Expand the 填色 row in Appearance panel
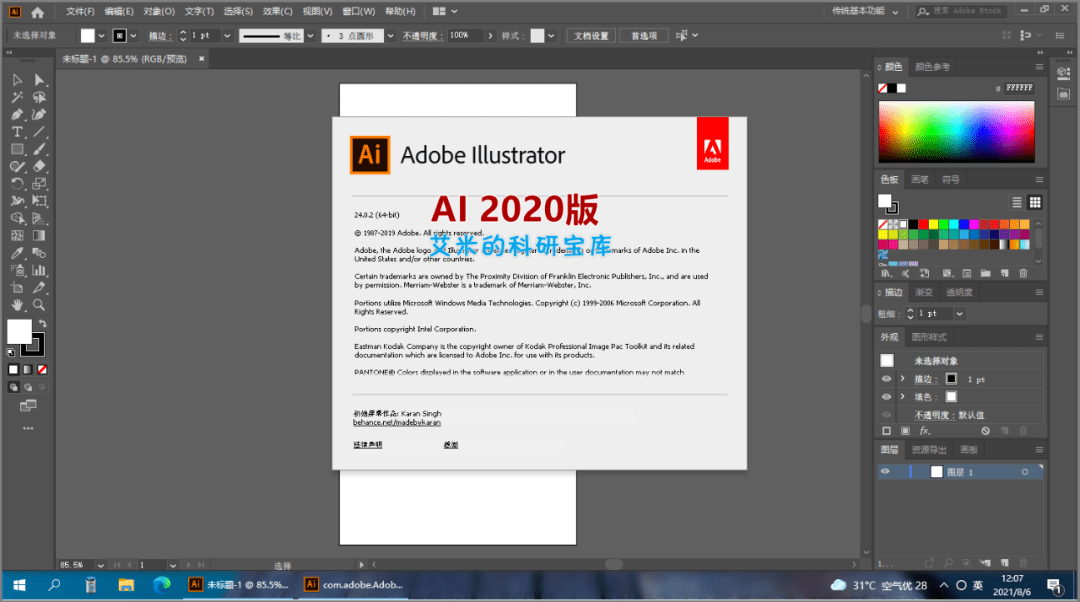 902,397
